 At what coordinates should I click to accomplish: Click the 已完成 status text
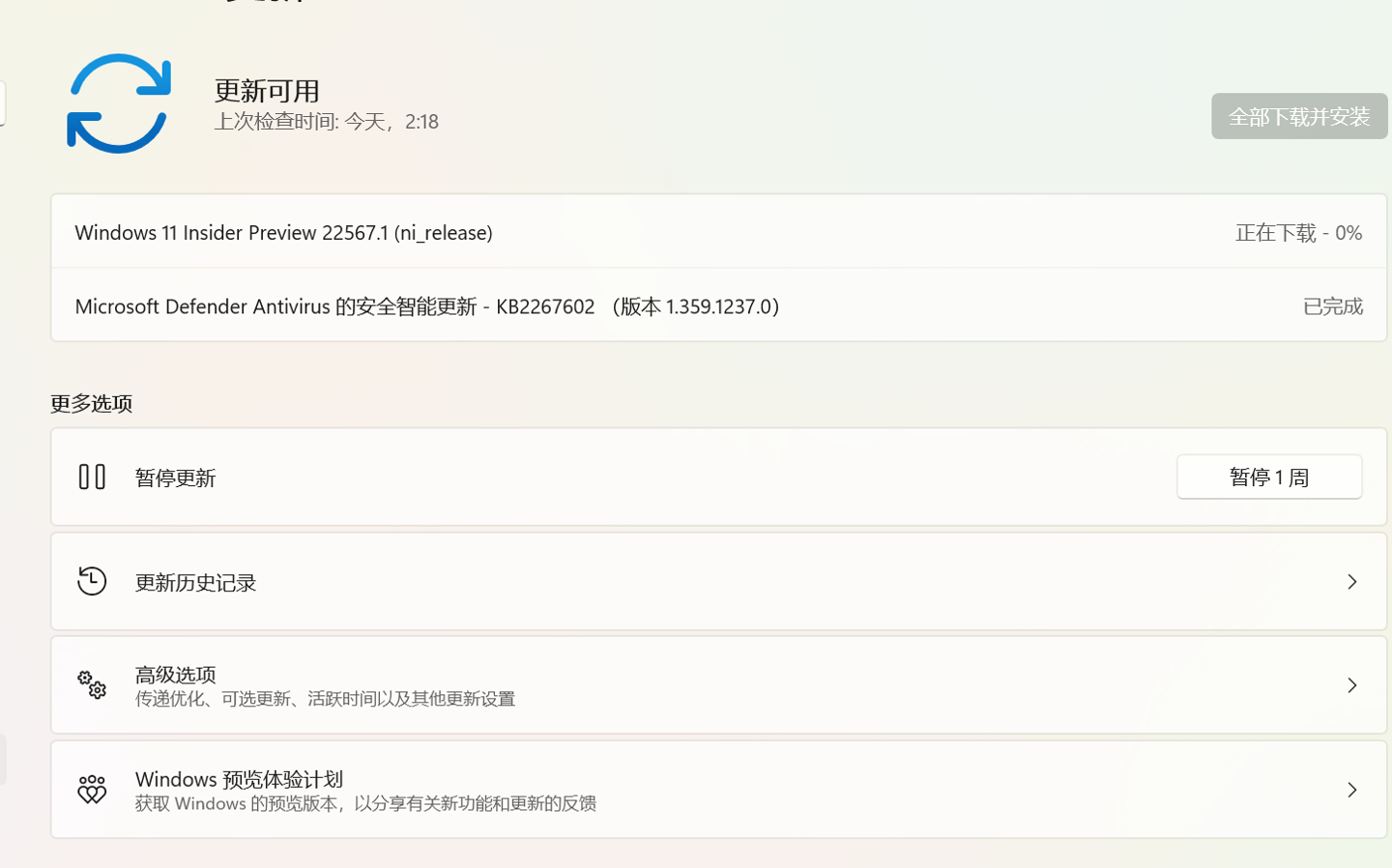[1332, 305]
